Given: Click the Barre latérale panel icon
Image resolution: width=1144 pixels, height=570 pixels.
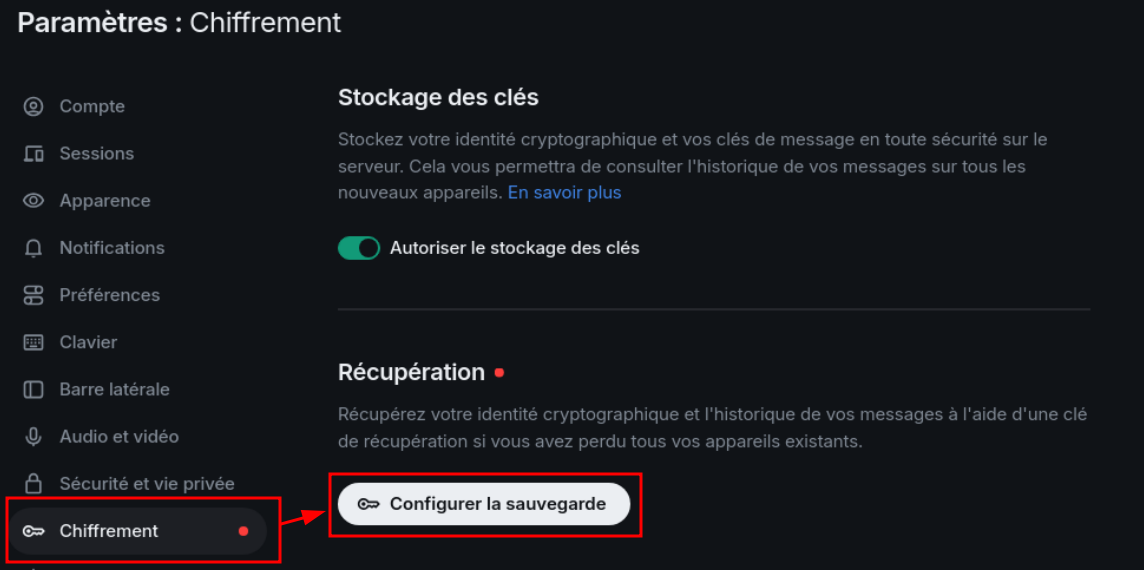Looking at the screenshot, I should click(33, 389).
